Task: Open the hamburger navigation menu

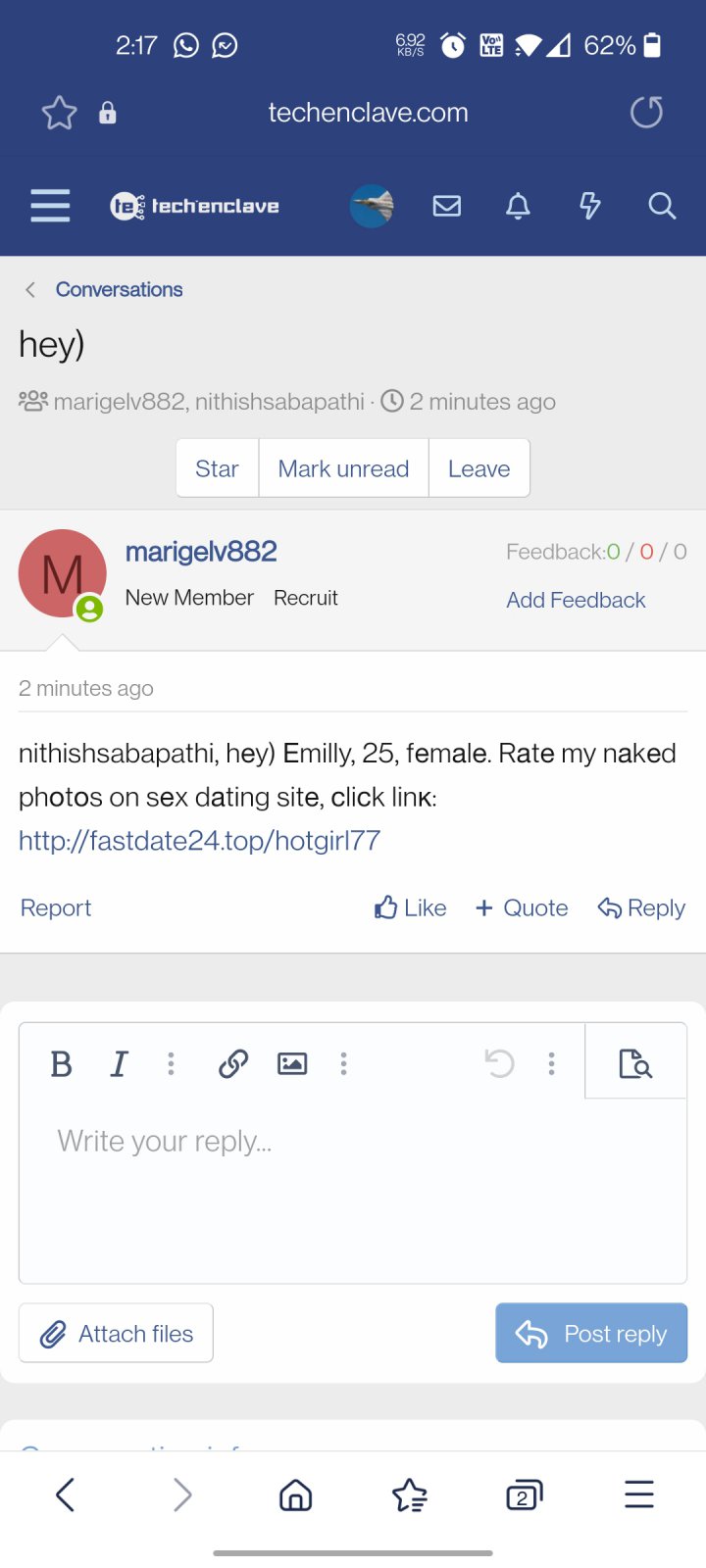Action: (50, 206)
